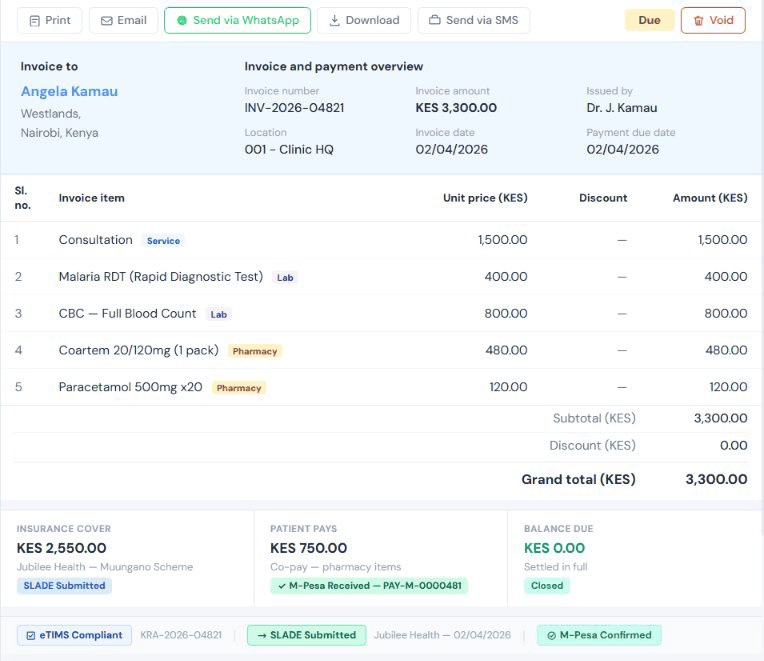
Task: Click the printer icon in the Print button
Action: coord(35,21)
